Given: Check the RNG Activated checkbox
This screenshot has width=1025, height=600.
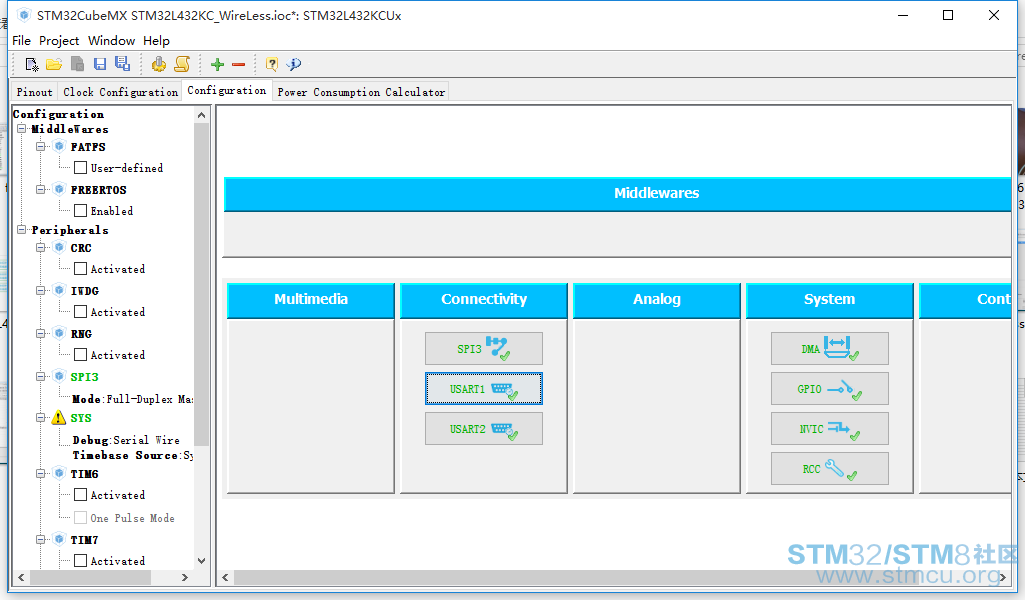Looking at the screenshot, I should pos(80,355).
